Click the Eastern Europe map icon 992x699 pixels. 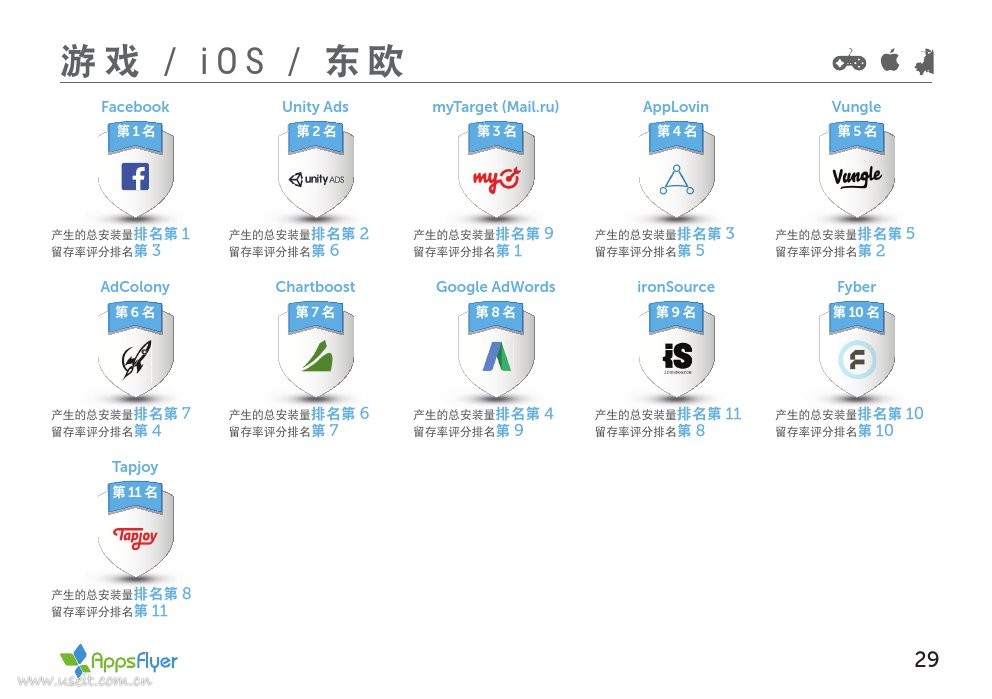tap(924, 62)
